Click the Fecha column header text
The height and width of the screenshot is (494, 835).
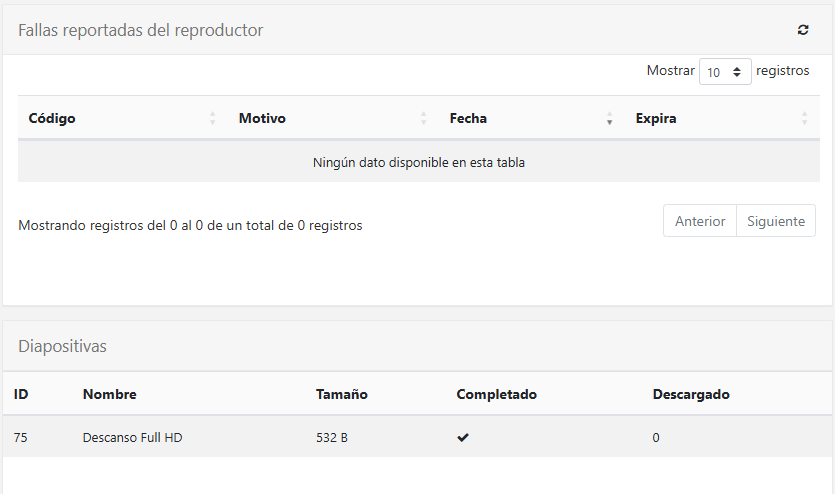click(x=468, y=118)
